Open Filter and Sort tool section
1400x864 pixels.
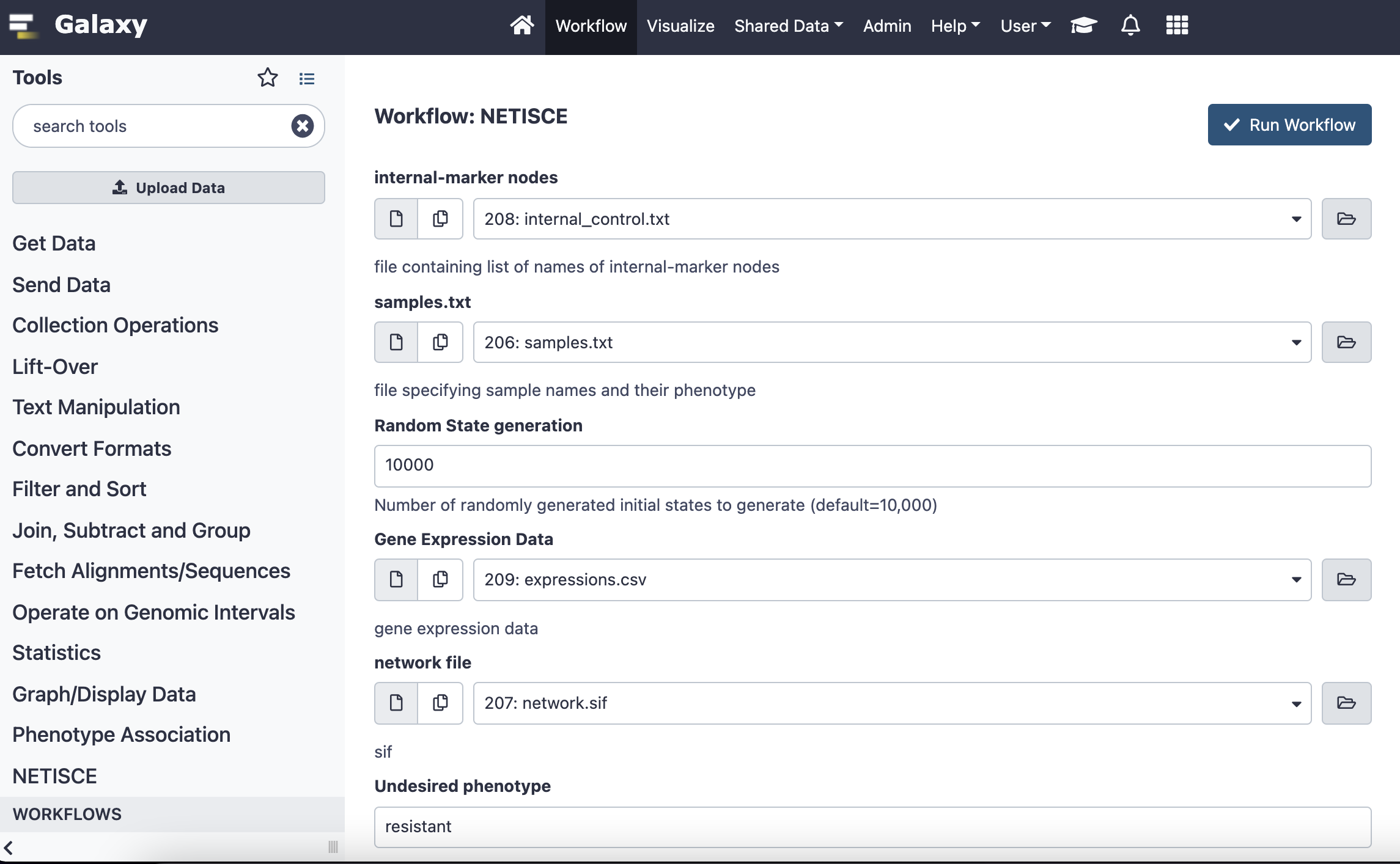coord(79,489)
